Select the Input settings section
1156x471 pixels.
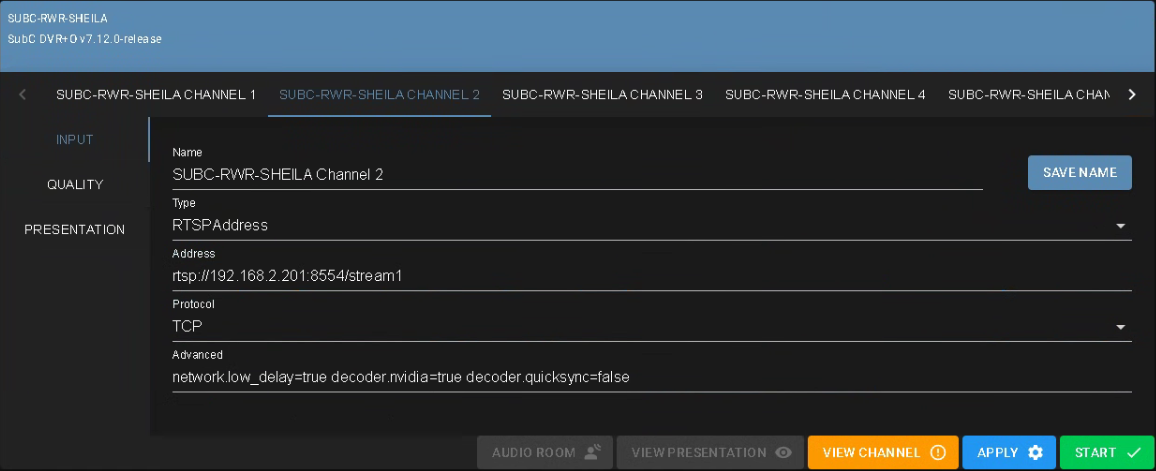tap(75, 140)
